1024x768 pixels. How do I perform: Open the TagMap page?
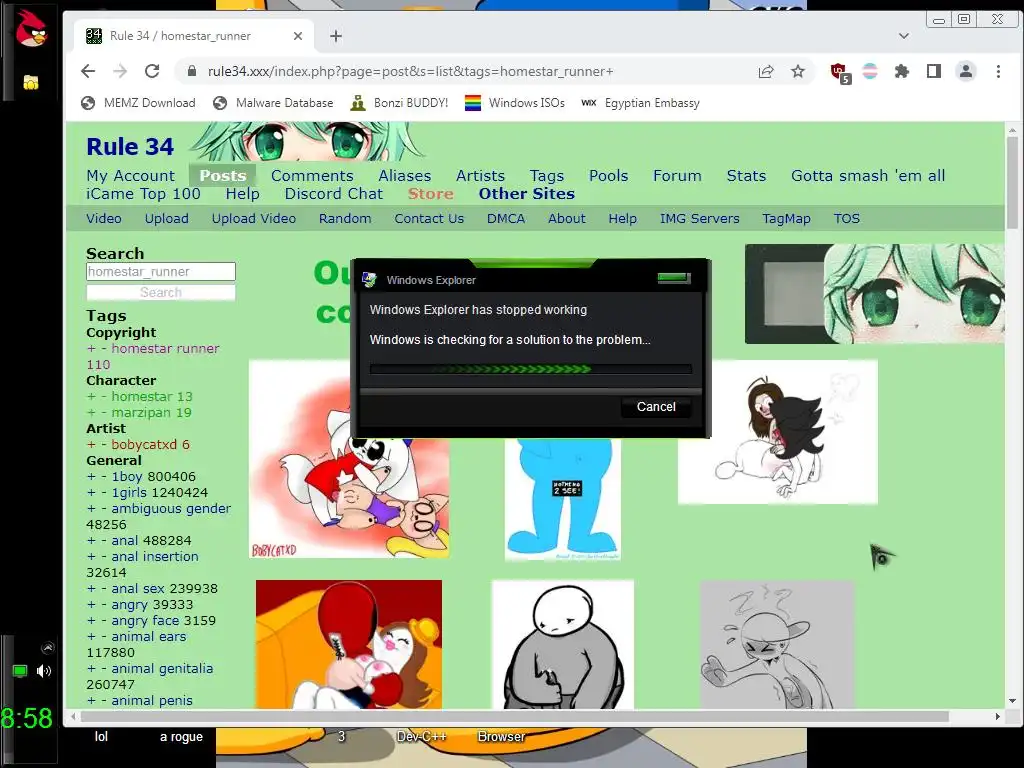tap(786, 219)
